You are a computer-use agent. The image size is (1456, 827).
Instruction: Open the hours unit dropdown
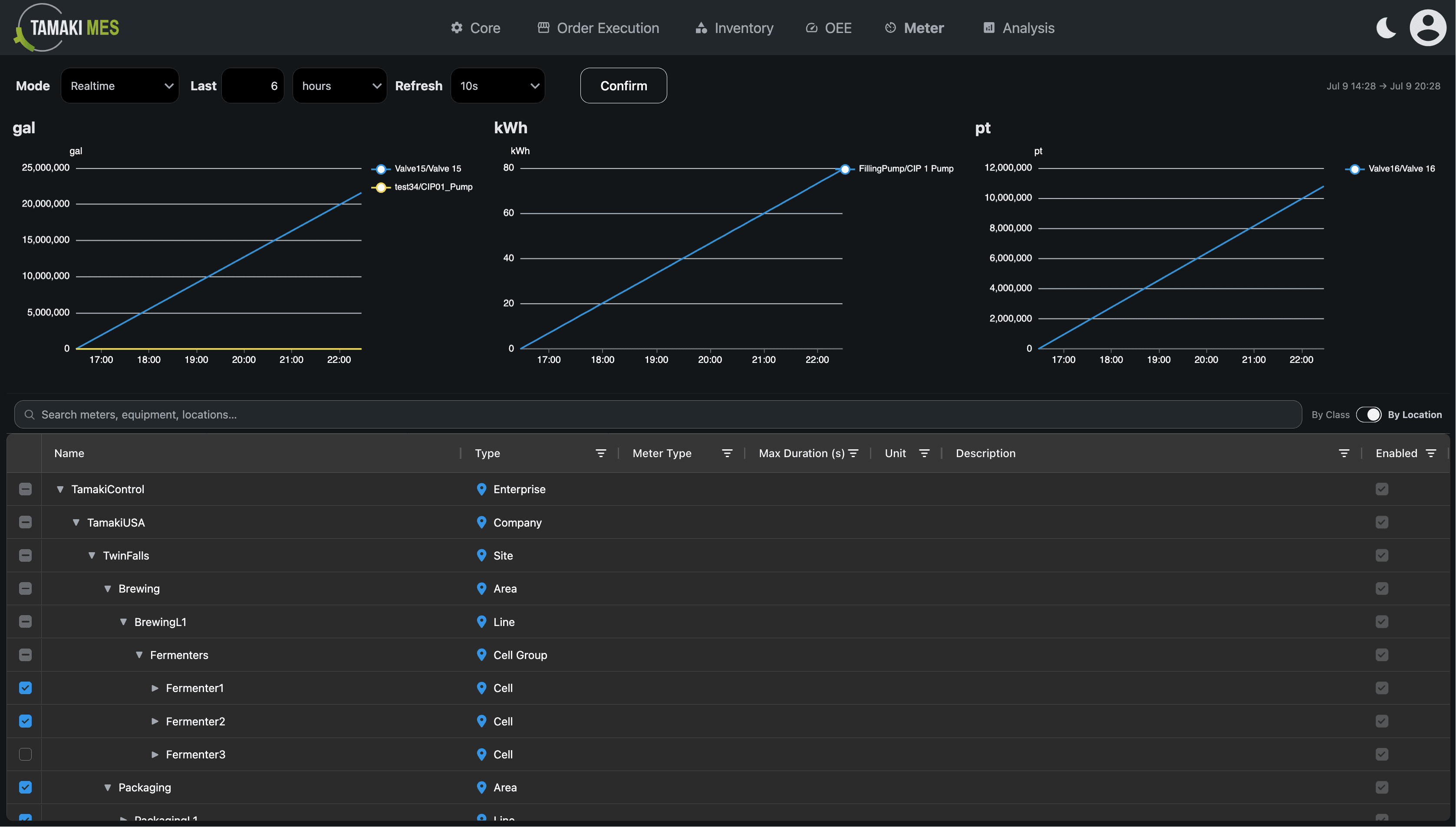coord(339,86)
